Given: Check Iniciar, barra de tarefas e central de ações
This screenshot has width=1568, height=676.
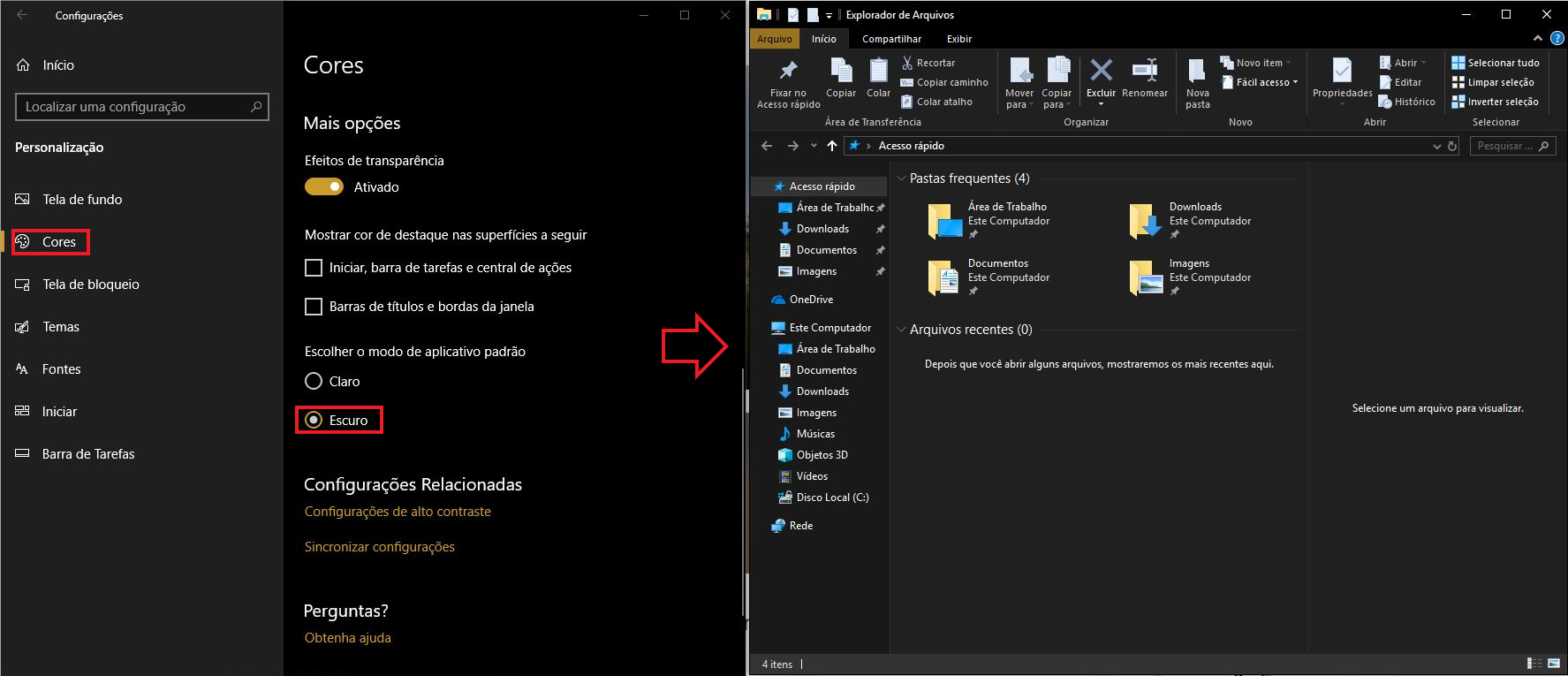Looking at the screenshot, I should pos(314,268).
